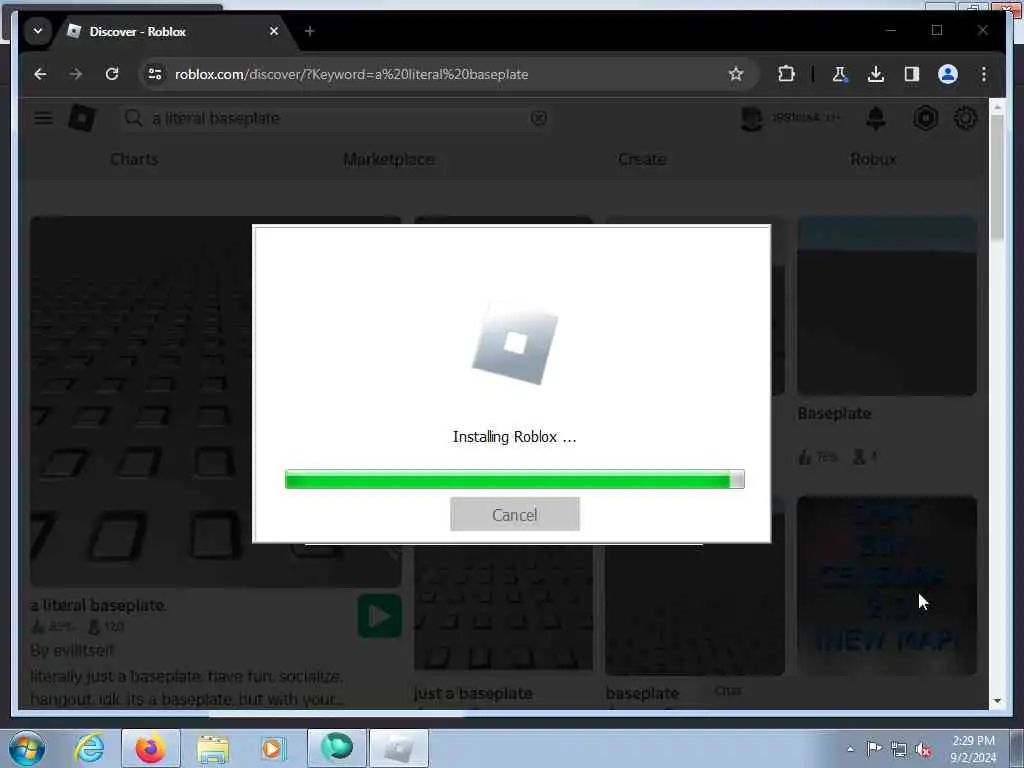Open Chrome three-dot menu
1024x768 pixels.
(x=984, y=74)
